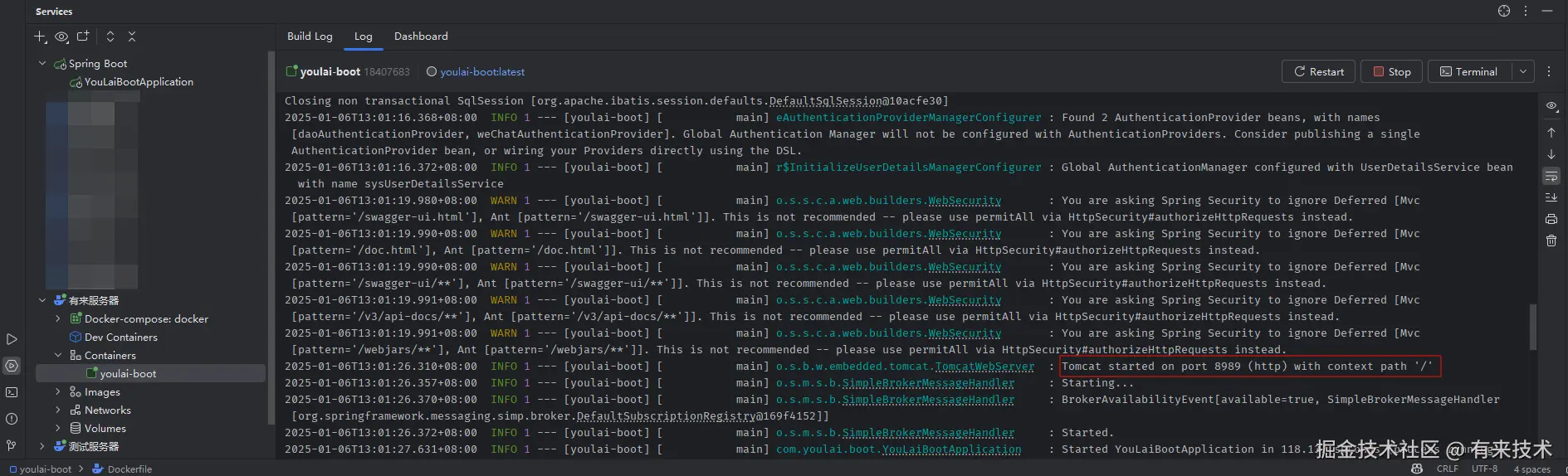Image resolution: width=1568 pixels, height=476 pixels.
Task: Switch to the Build Log tab
Action: click(310, 36)
